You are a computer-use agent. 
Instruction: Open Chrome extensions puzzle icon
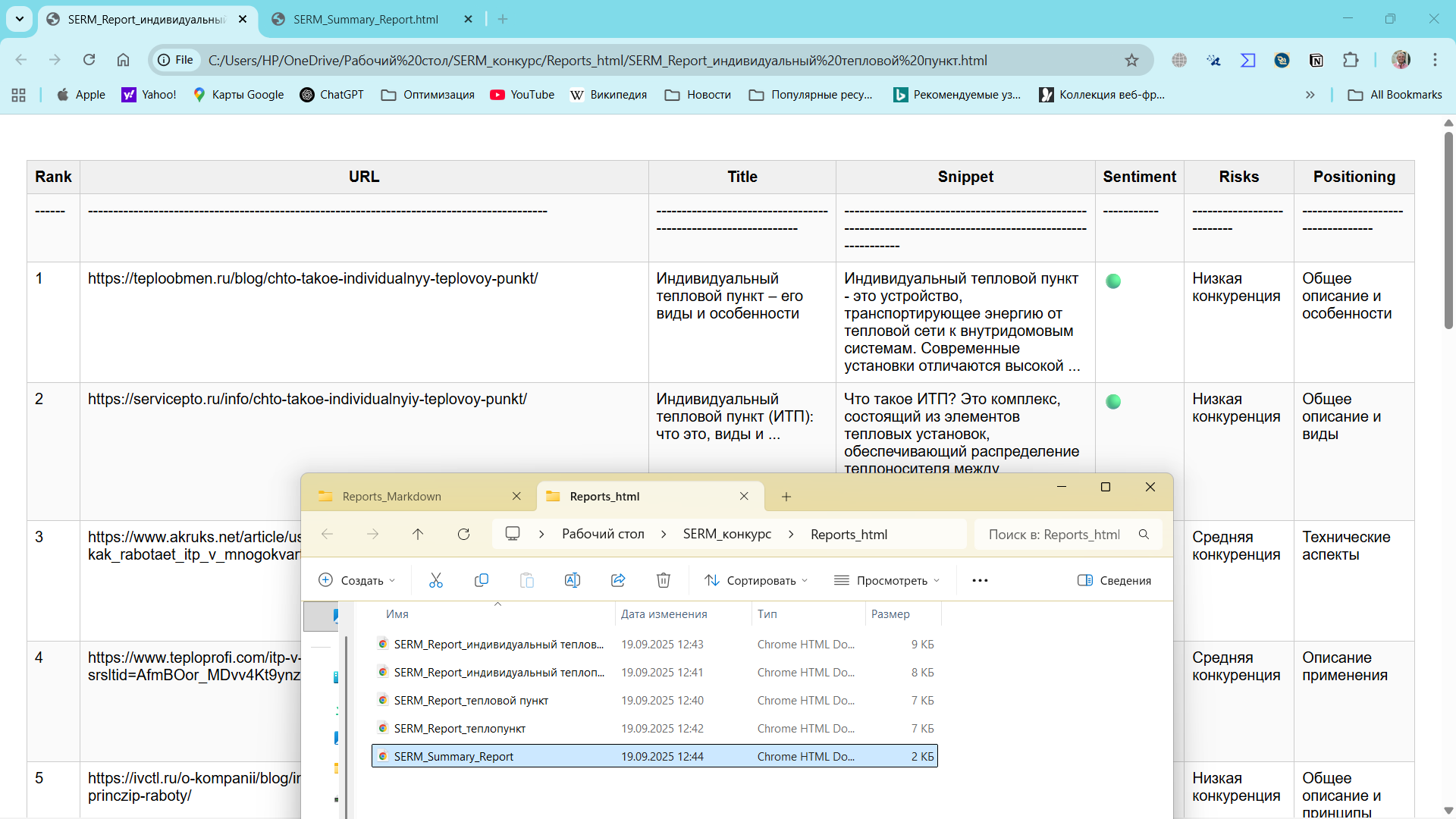click(x=1351, y=60)
